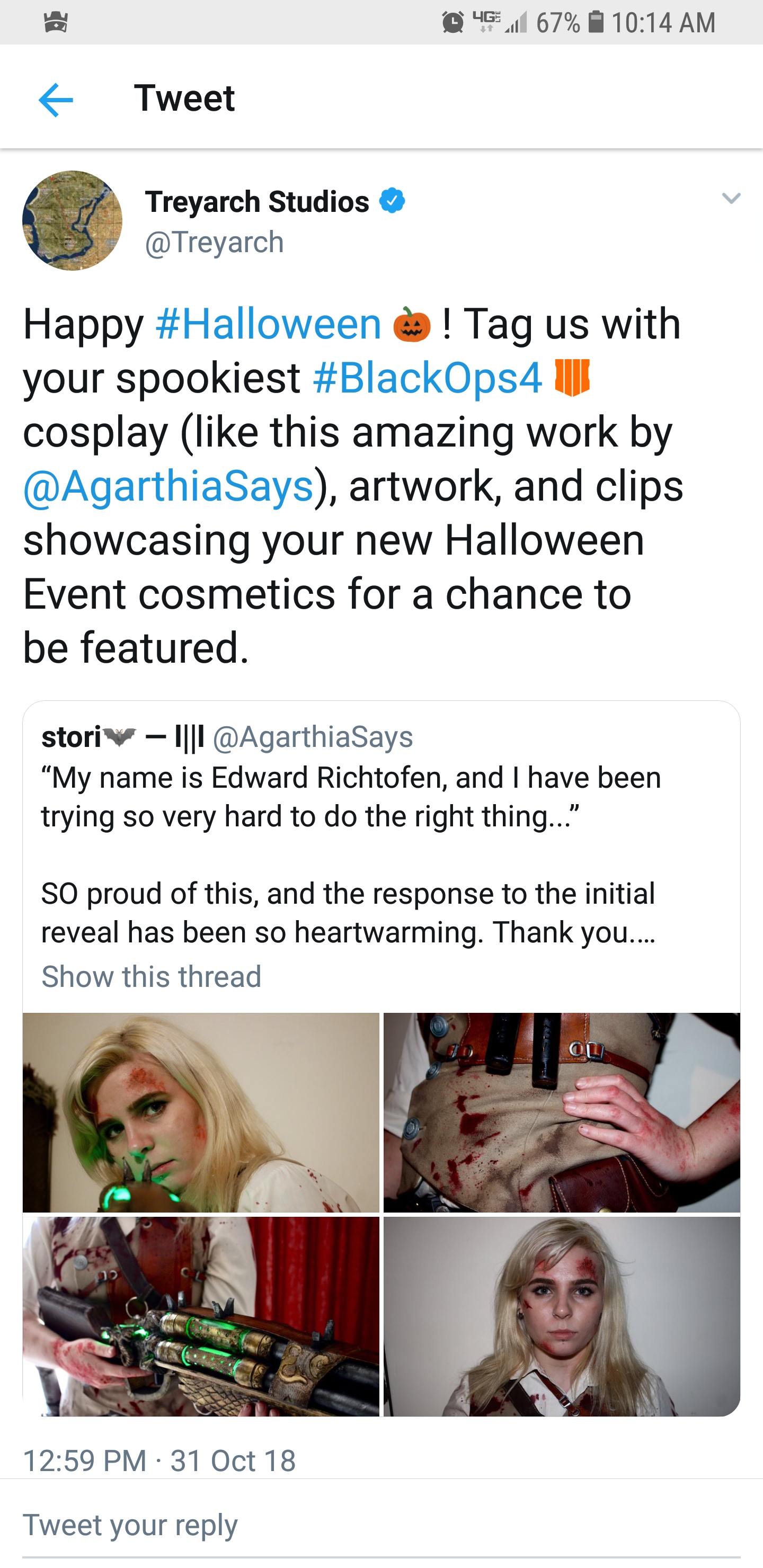
Task: Tap the alarm icon in status bar
Action: point(453,23)
